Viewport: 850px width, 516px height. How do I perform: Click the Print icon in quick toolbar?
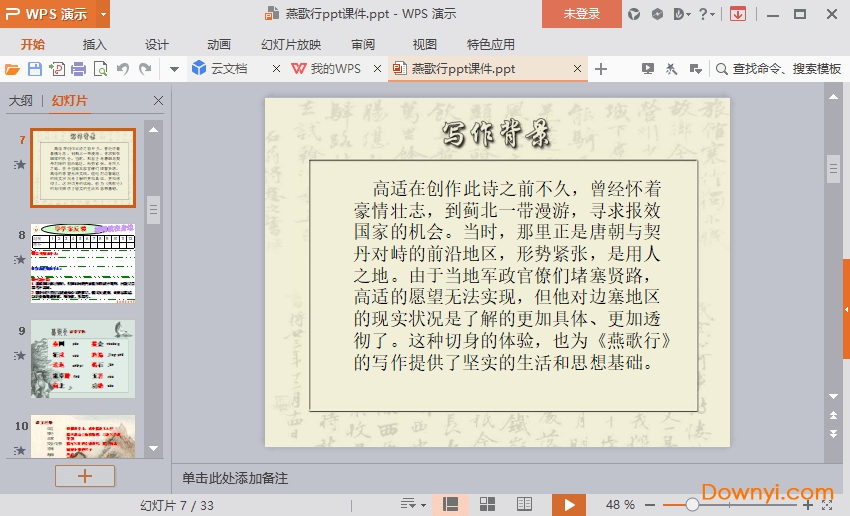(78, 69)
